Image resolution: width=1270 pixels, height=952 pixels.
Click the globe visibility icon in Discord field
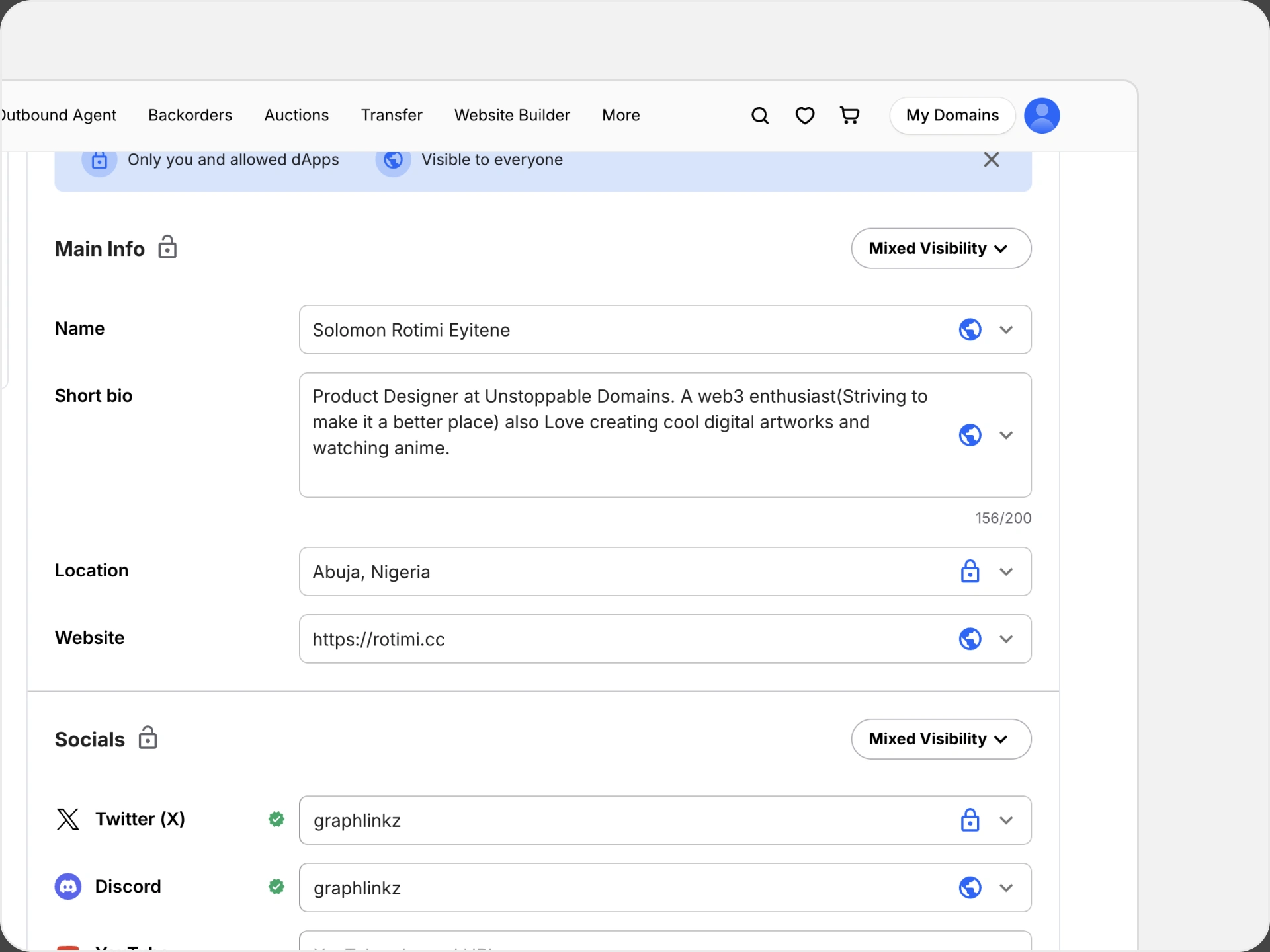970,887
